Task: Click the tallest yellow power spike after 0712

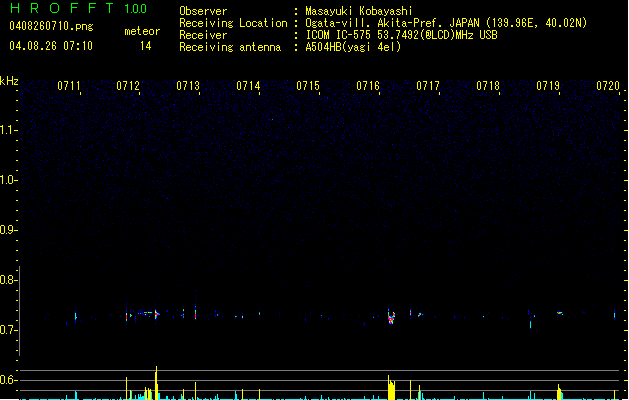Action: (156, 383)
